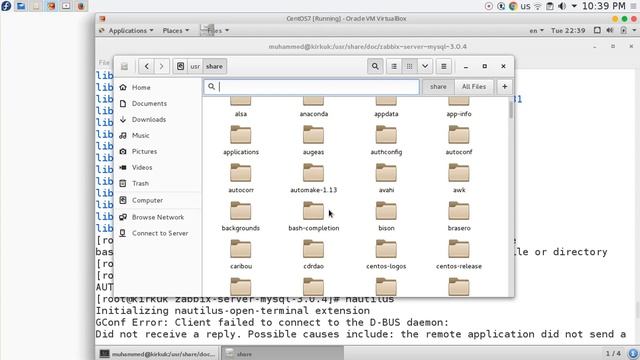640x360 pixels.
Task: Select the augeas folder
Action: pos(313,140)
